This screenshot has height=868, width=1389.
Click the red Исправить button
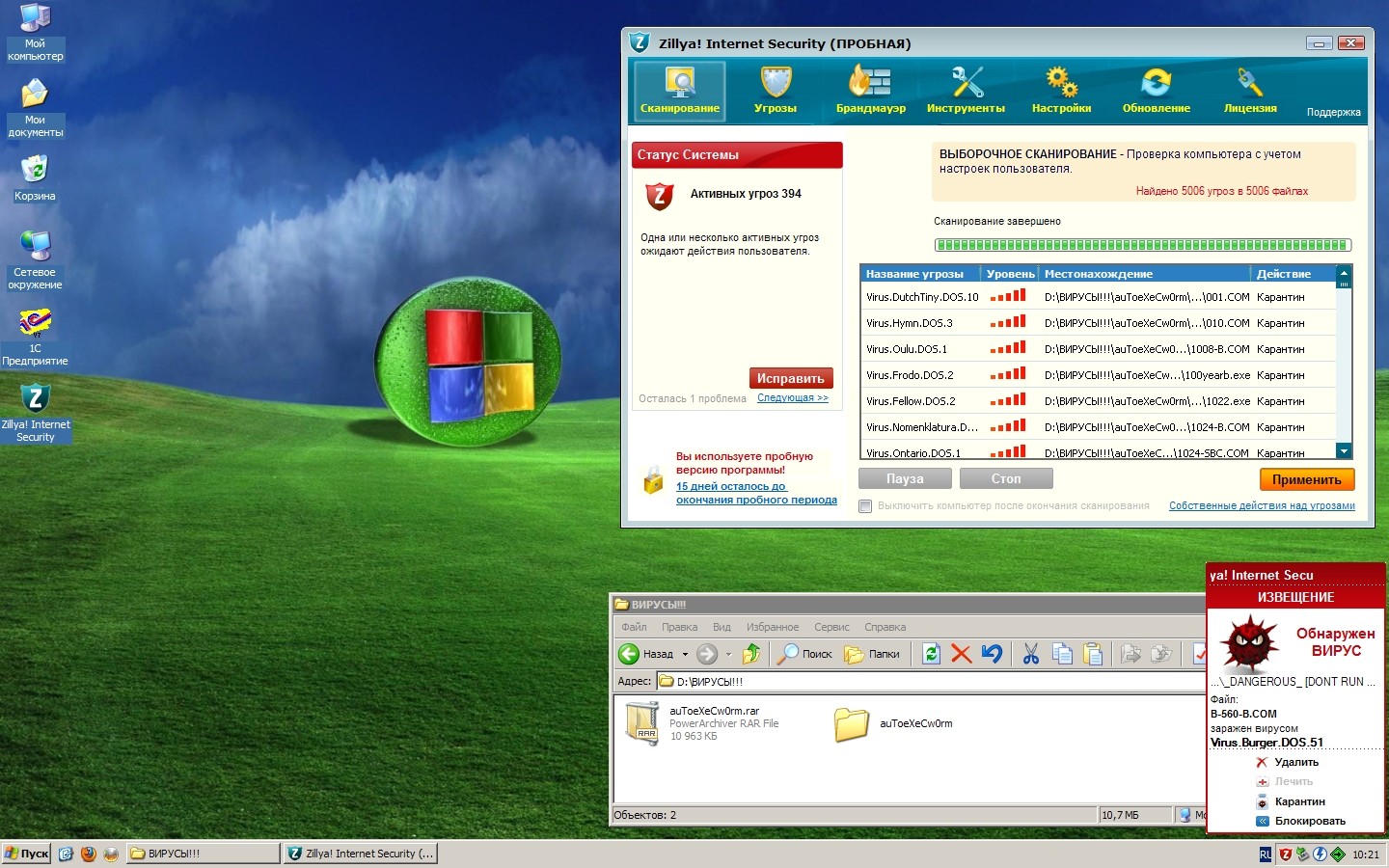pos(790,378)
